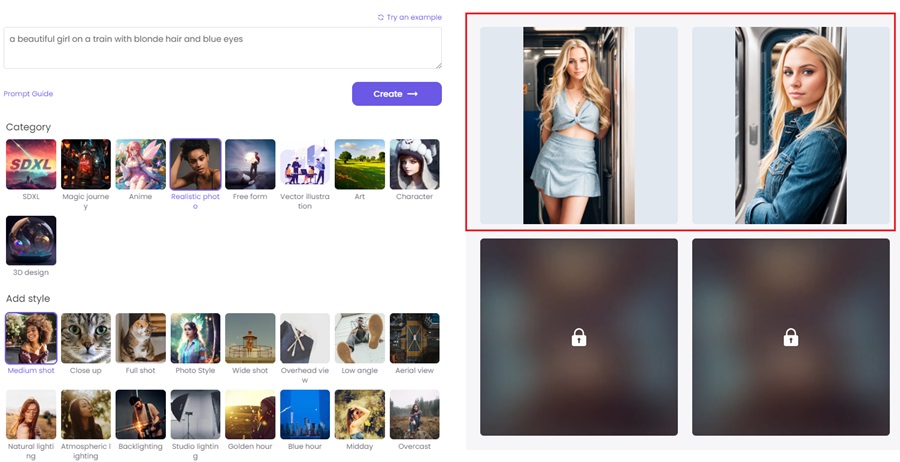Choose the 3D design category

coord(31,241)
